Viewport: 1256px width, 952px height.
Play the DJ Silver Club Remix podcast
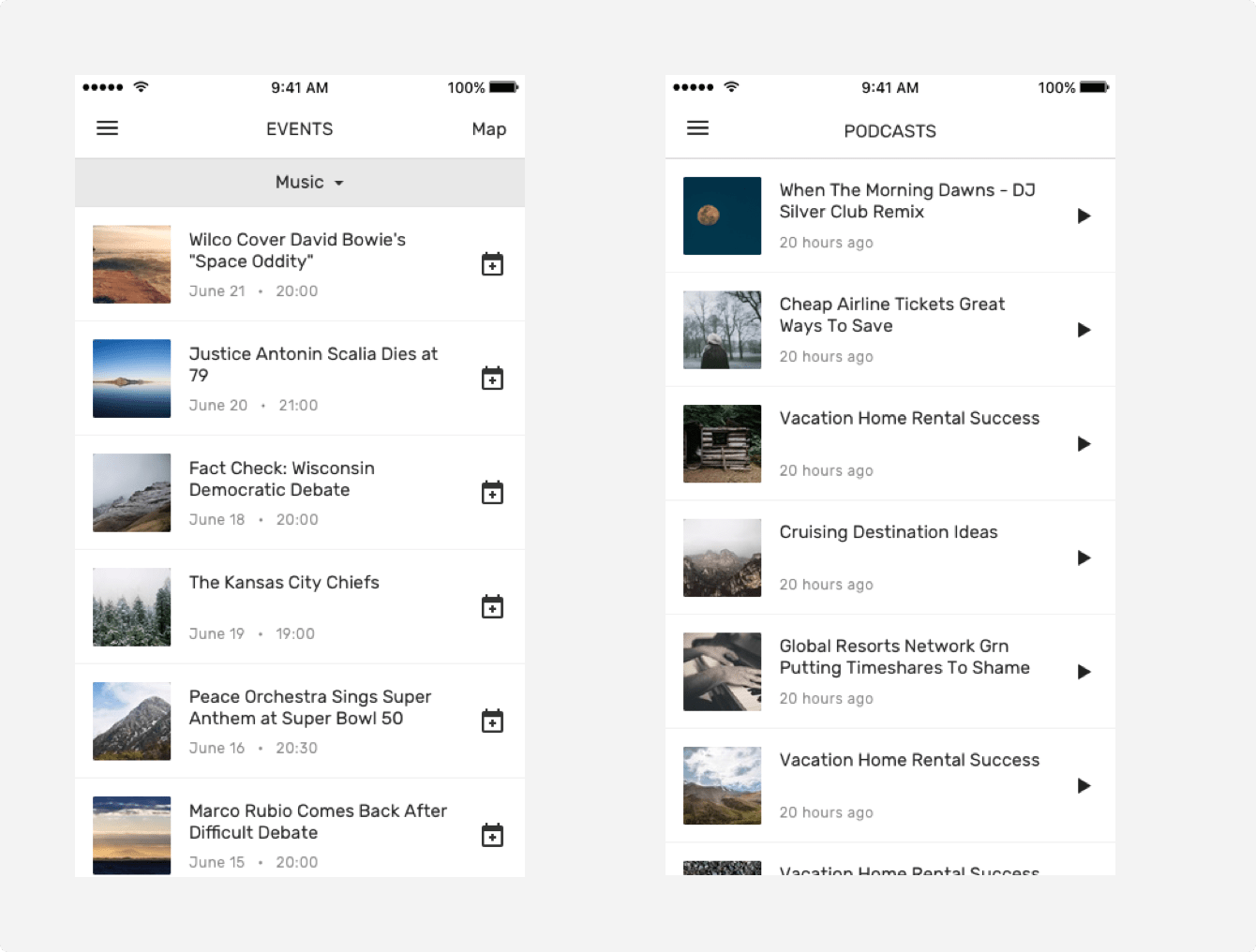click(x=1084, y=216)
